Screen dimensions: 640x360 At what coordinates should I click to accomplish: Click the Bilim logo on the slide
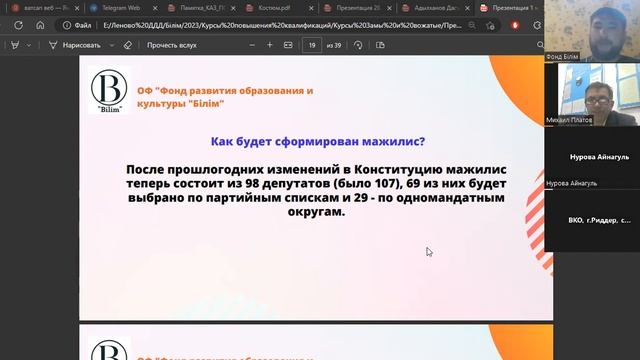coord(109,91)
